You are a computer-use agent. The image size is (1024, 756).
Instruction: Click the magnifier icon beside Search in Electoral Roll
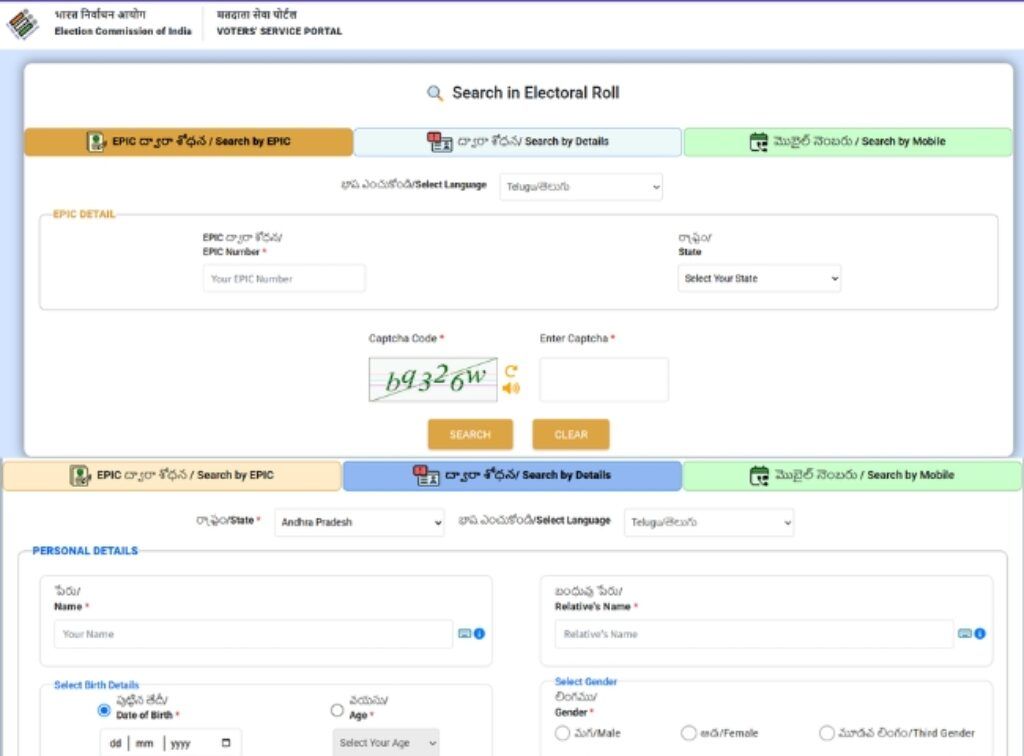tap(434, 93)
